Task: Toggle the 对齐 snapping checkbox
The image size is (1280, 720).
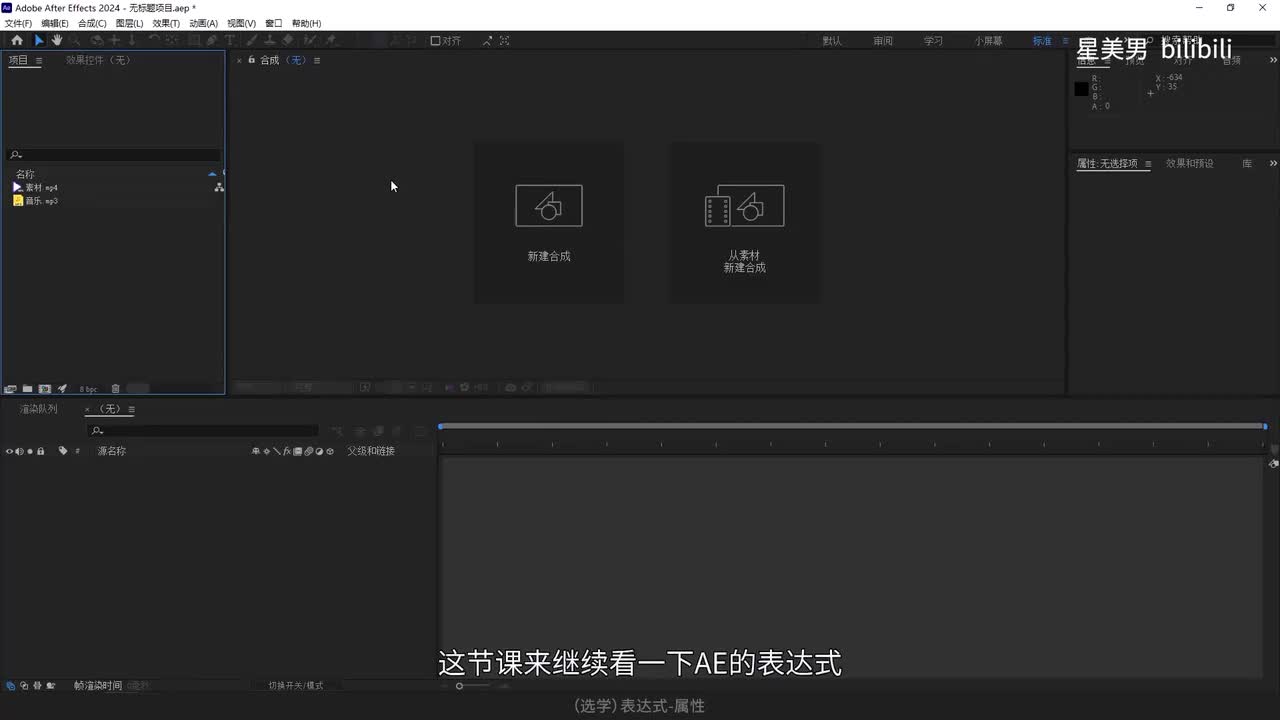Action: tap(435, 41)
